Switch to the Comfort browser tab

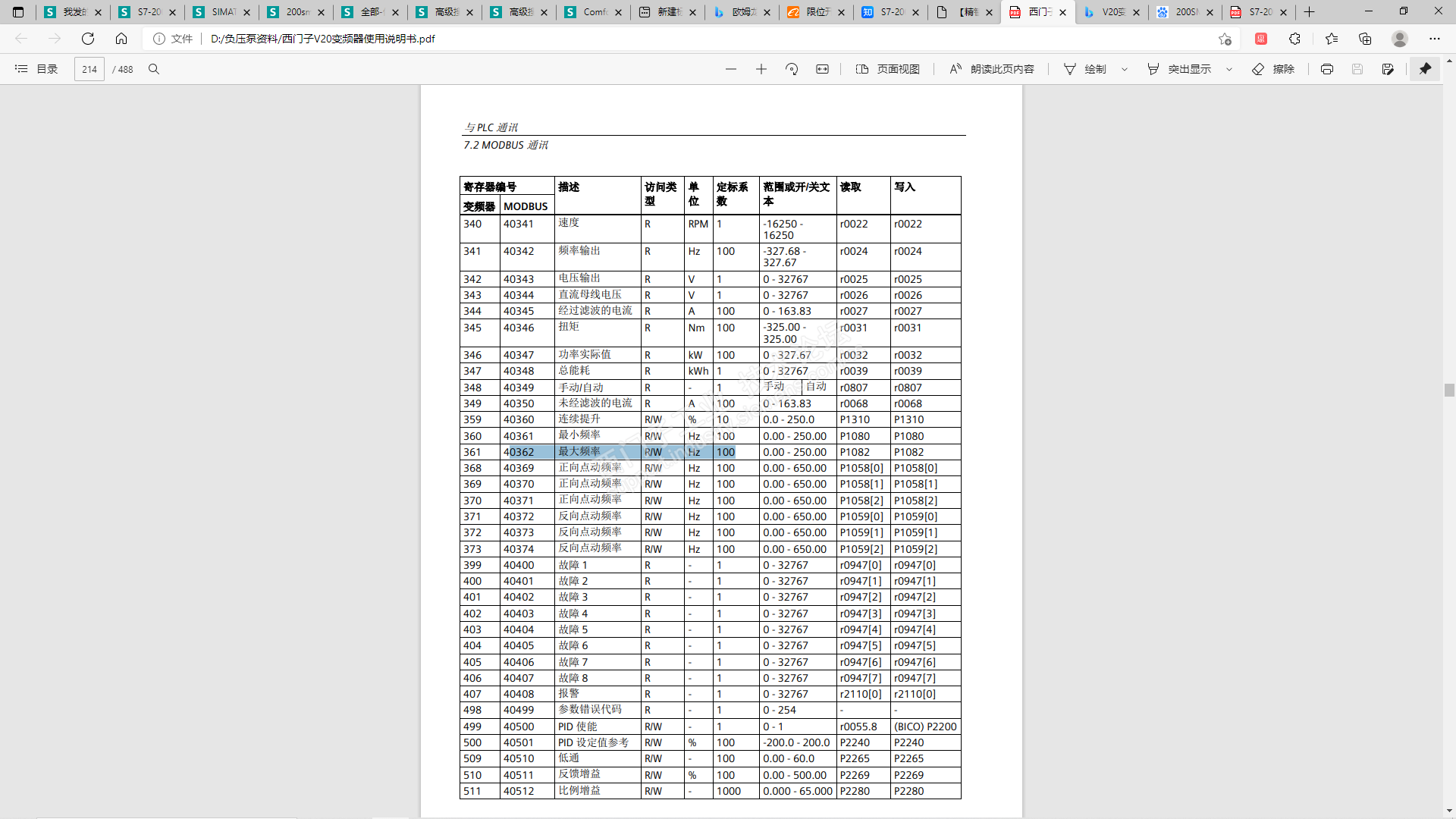pos(595,12)
